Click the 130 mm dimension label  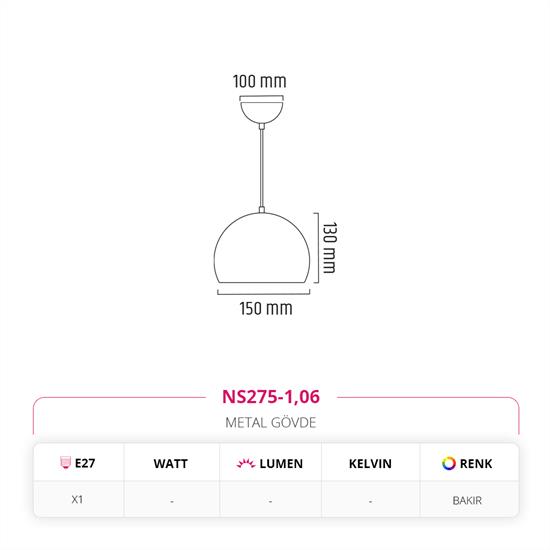click(x=330, y=248)
